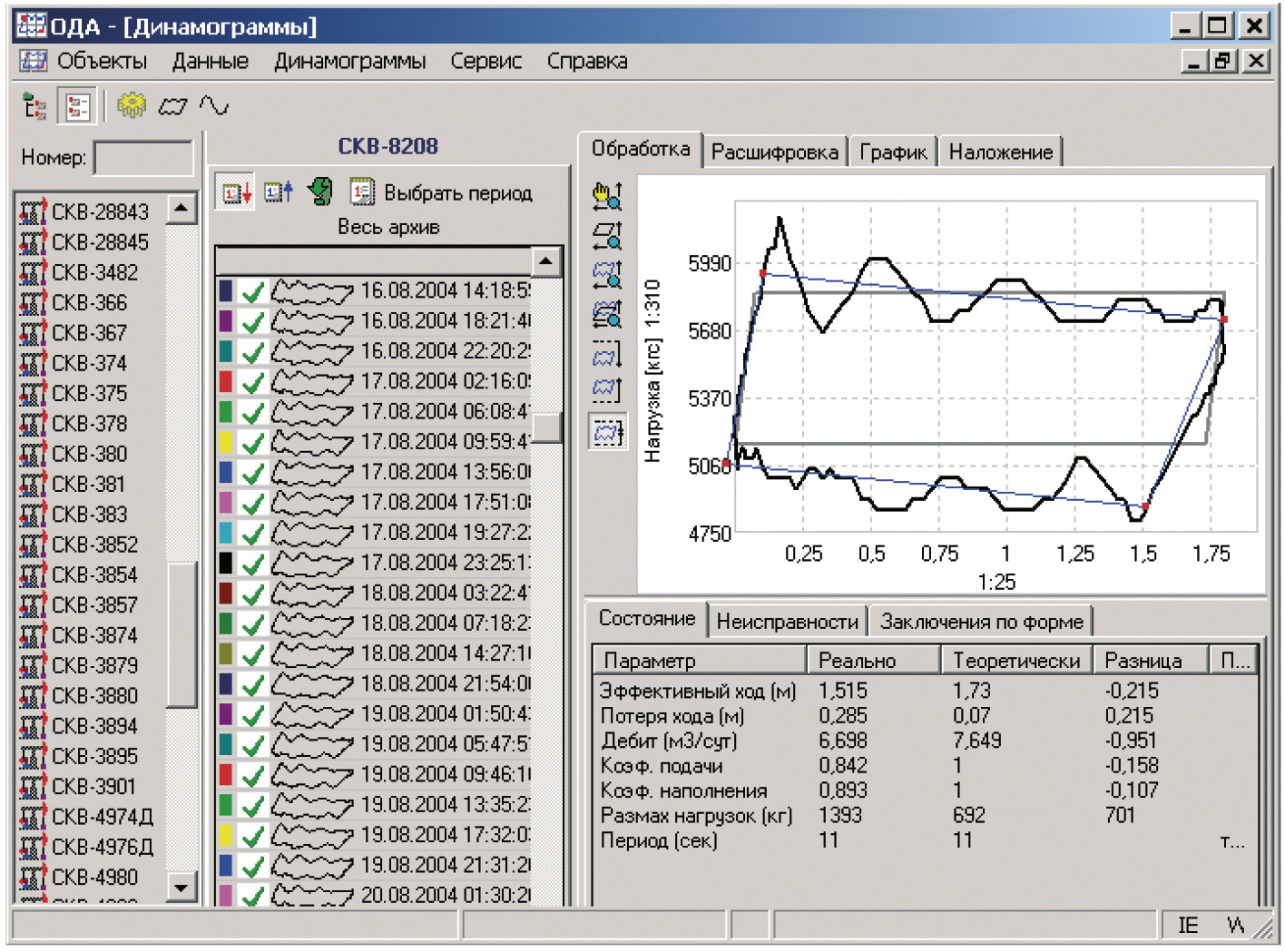Toggle the checkmark for 17.08.2004 23:25 entry

click(253, 564)
